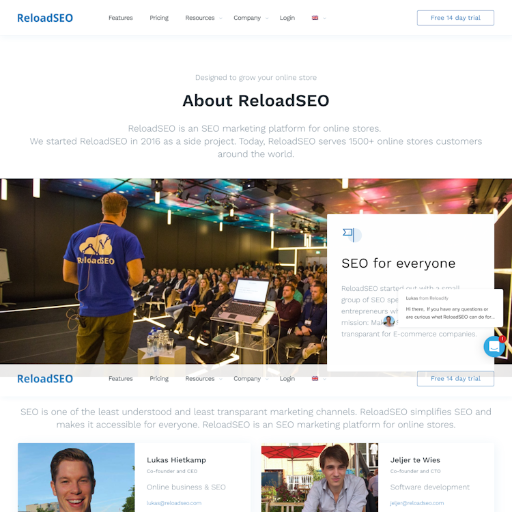Image resolution: width=512 pixels, height=512 pixels.
Task: Select the name 'Jeljer te Wies'
Action: point(415,460)
